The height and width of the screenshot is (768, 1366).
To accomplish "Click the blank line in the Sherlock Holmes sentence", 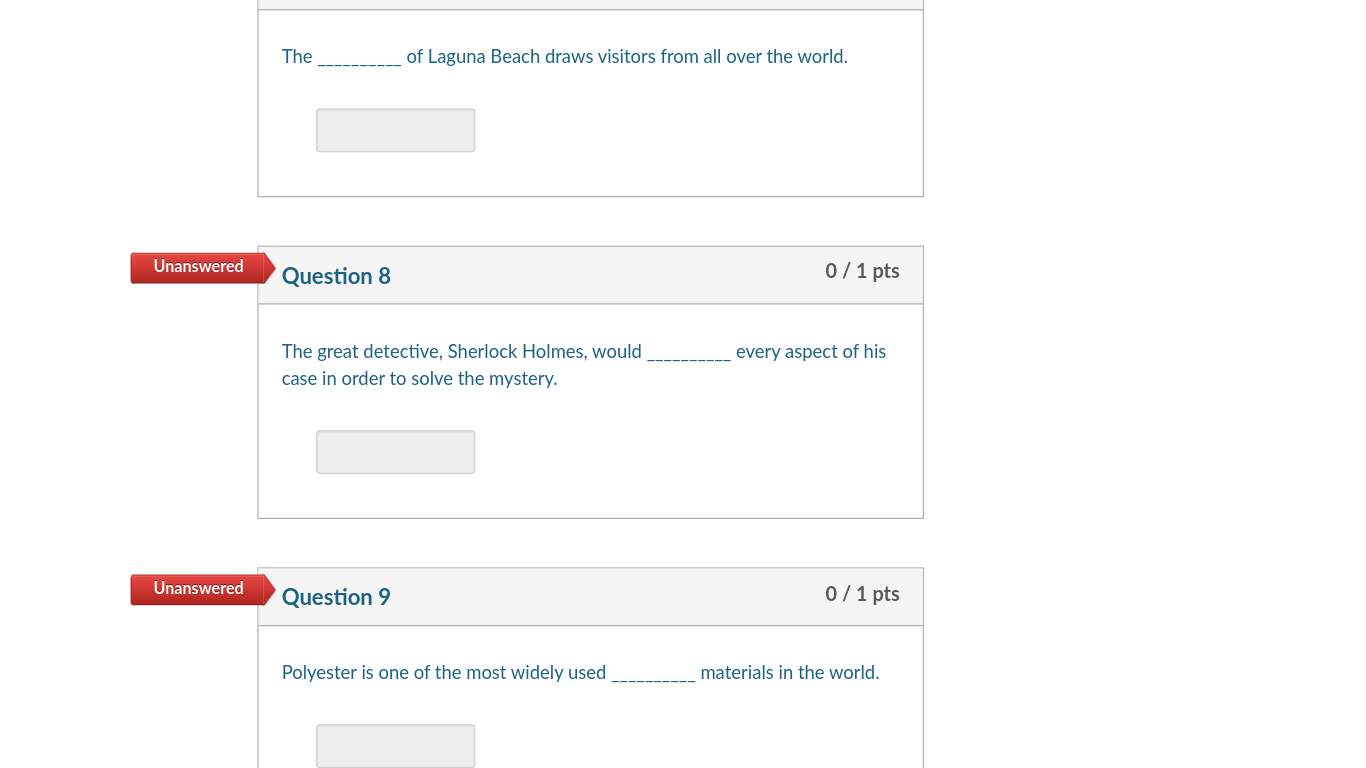I will pyautogui.click(x=688, y=354).
